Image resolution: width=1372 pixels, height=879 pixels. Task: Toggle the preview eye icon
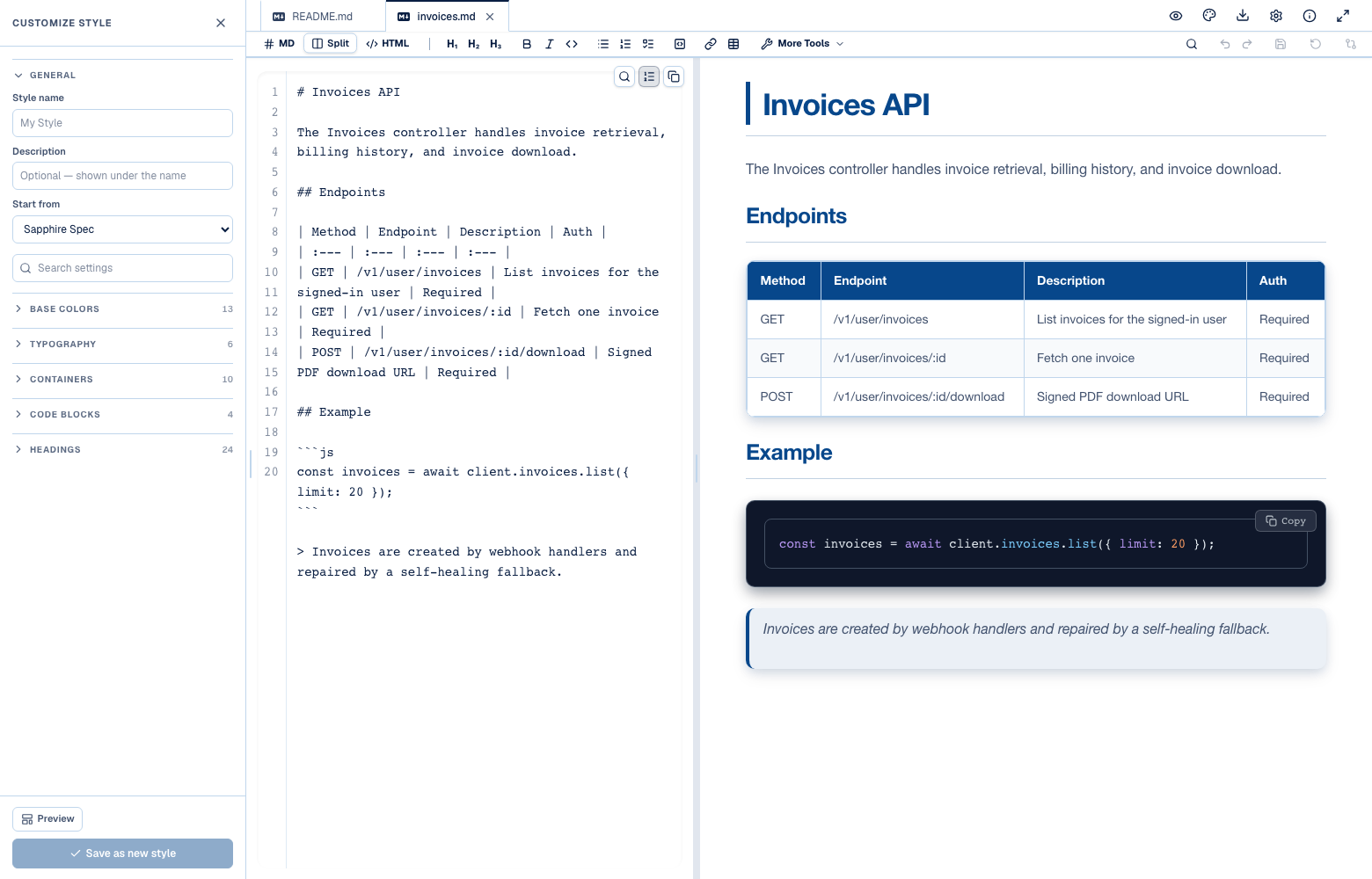1176,16
